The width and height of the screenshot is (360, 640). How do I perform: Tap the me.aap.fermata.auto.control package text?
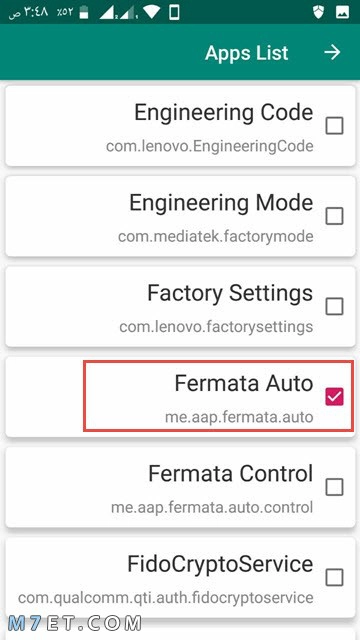click(x=212, y=507)
